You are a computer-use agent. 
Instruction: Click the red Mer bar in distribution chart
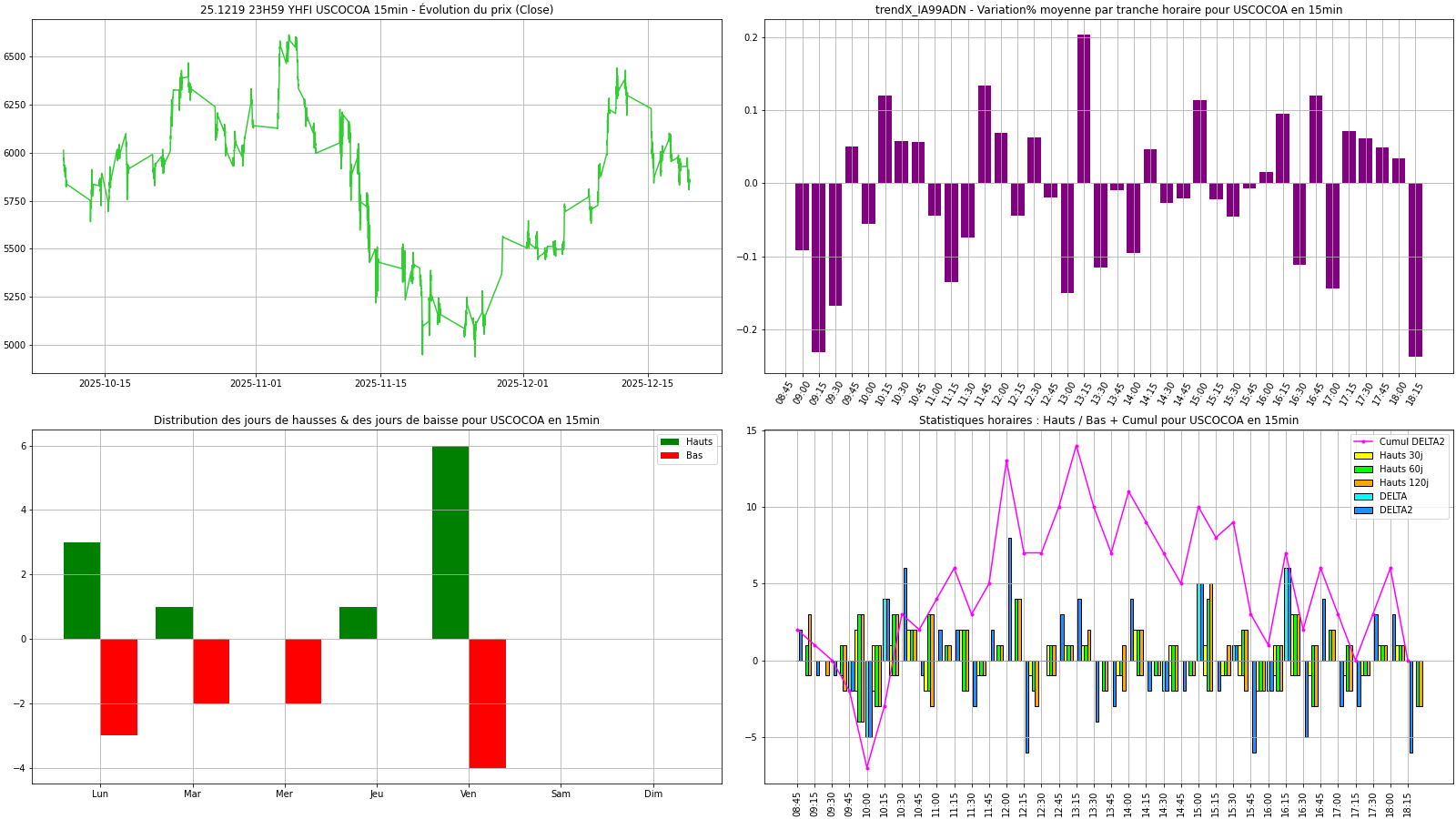[303, 671]
